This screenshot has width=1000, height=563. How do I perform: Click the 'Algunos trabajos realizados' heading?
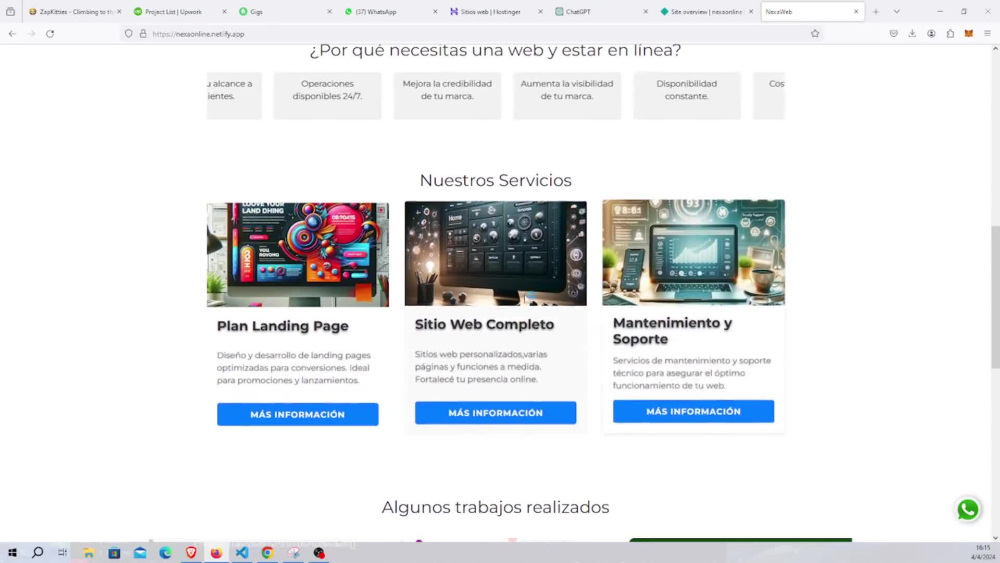pos(496,507)
